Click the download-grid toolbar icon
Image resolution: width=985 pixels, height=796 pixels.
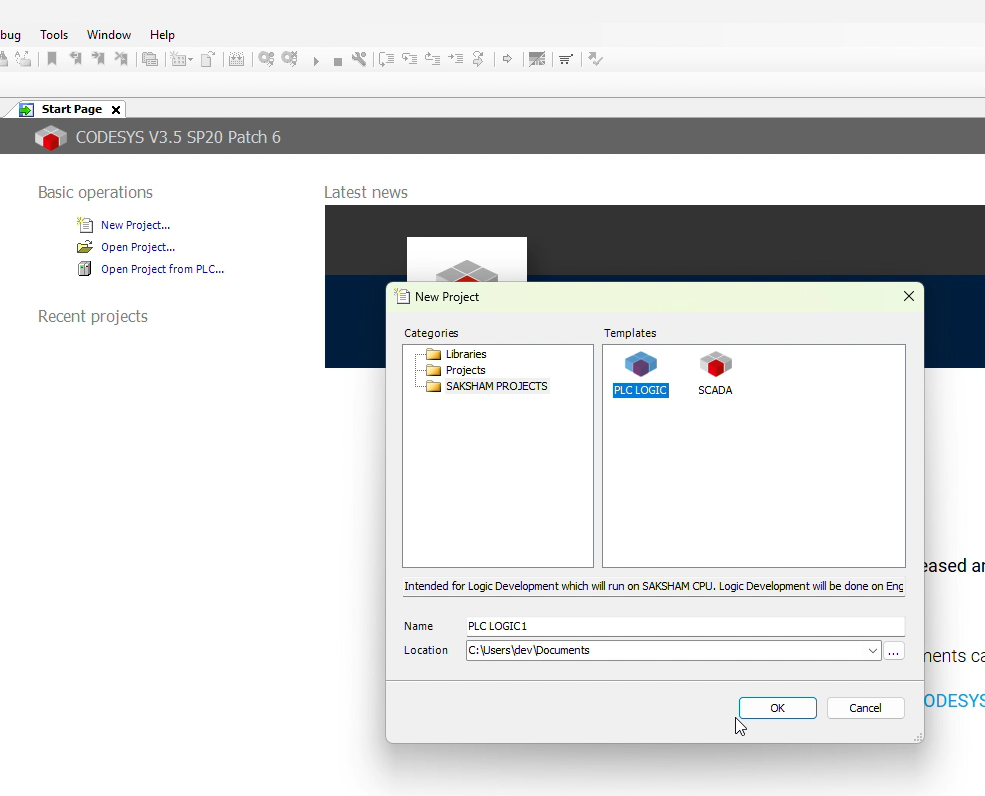click(236, 59)
